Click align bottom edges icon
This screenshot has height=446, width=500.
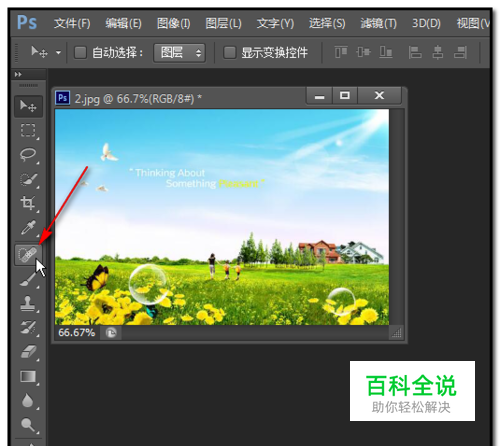pyautogui.click(x=386, y=52)
